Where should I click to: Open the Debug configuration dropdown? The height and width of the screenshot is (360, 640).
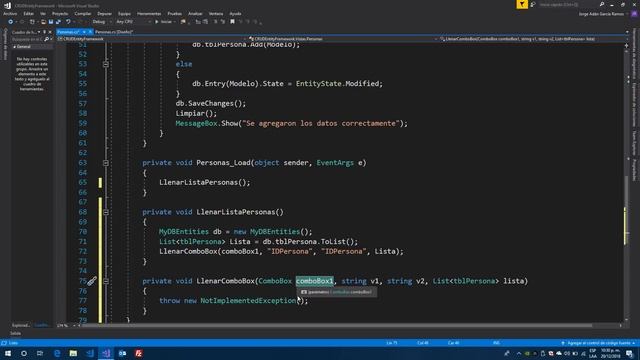[101, 22]
